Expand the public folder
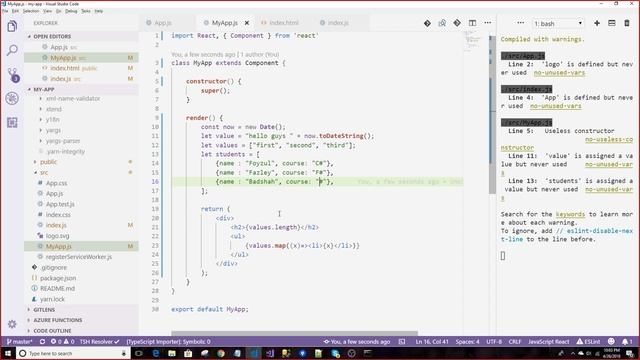 [x=48, y=162]
